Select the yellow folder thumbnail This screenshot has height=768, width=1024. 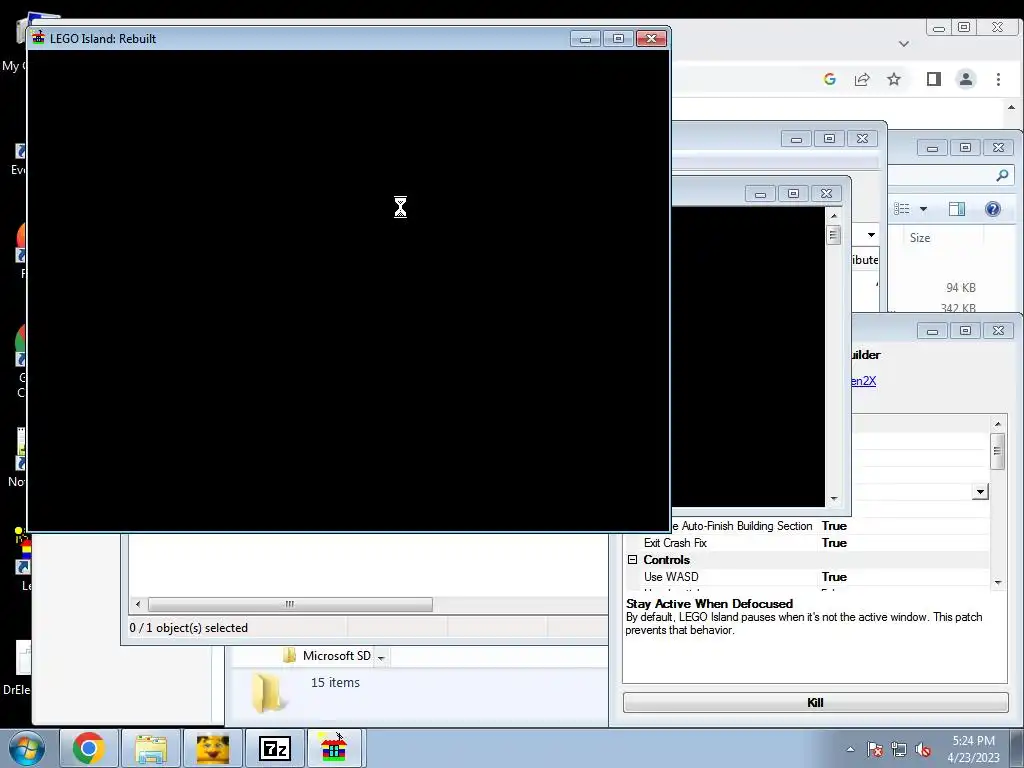pyautogui.click(x=268, y=693)
